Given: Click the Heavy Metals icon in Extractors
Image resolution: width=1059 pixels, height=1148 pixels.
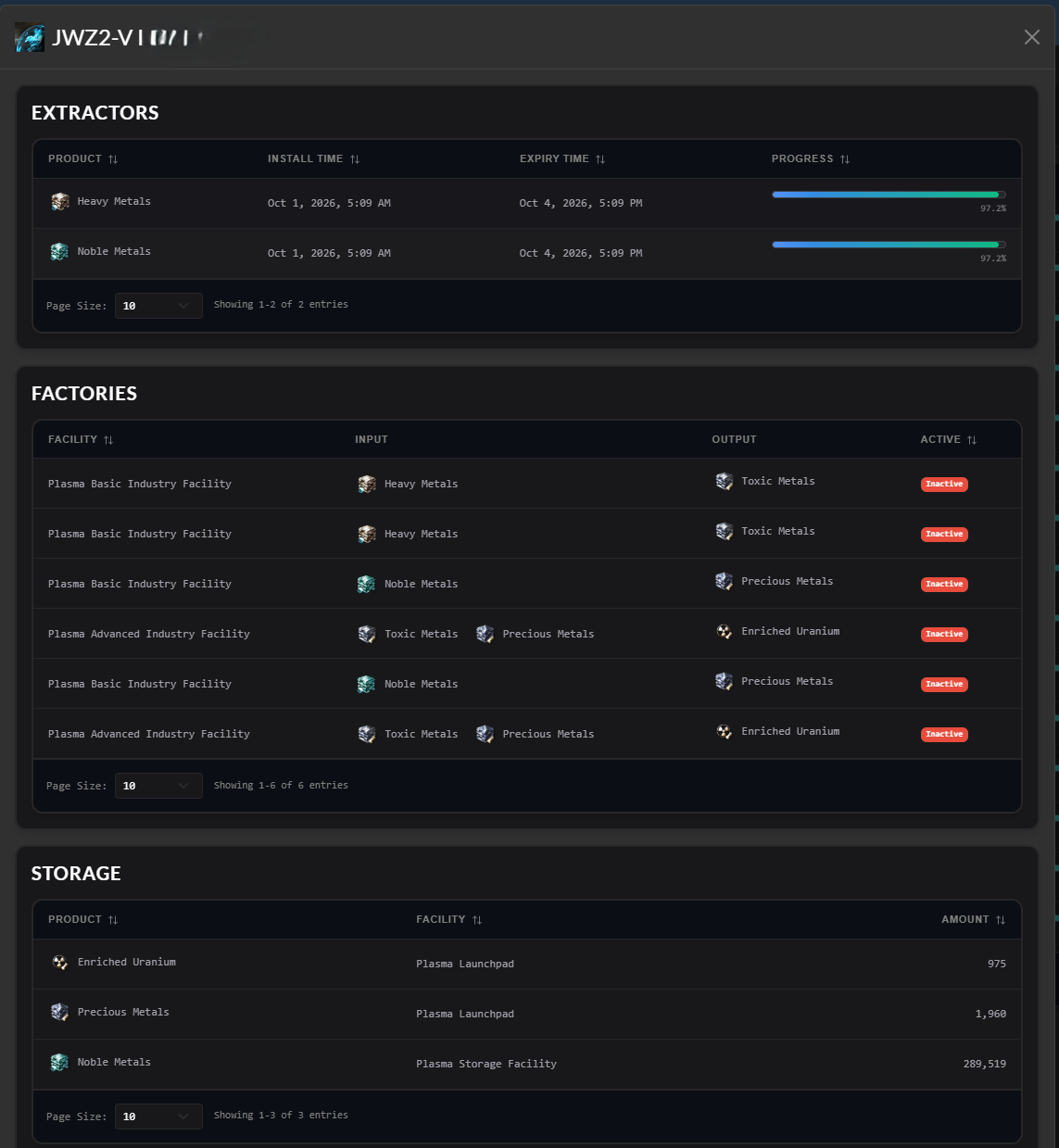Looking at the screenshot, I should (x=60, y=201).
